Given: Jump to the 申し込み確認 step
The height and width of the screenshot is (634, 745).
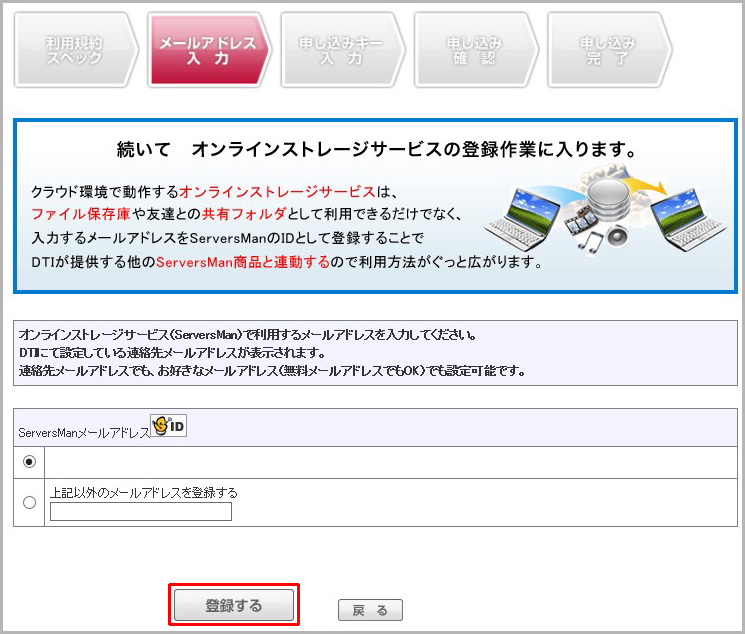Looking at the screenshot, I should click(475, 51).
